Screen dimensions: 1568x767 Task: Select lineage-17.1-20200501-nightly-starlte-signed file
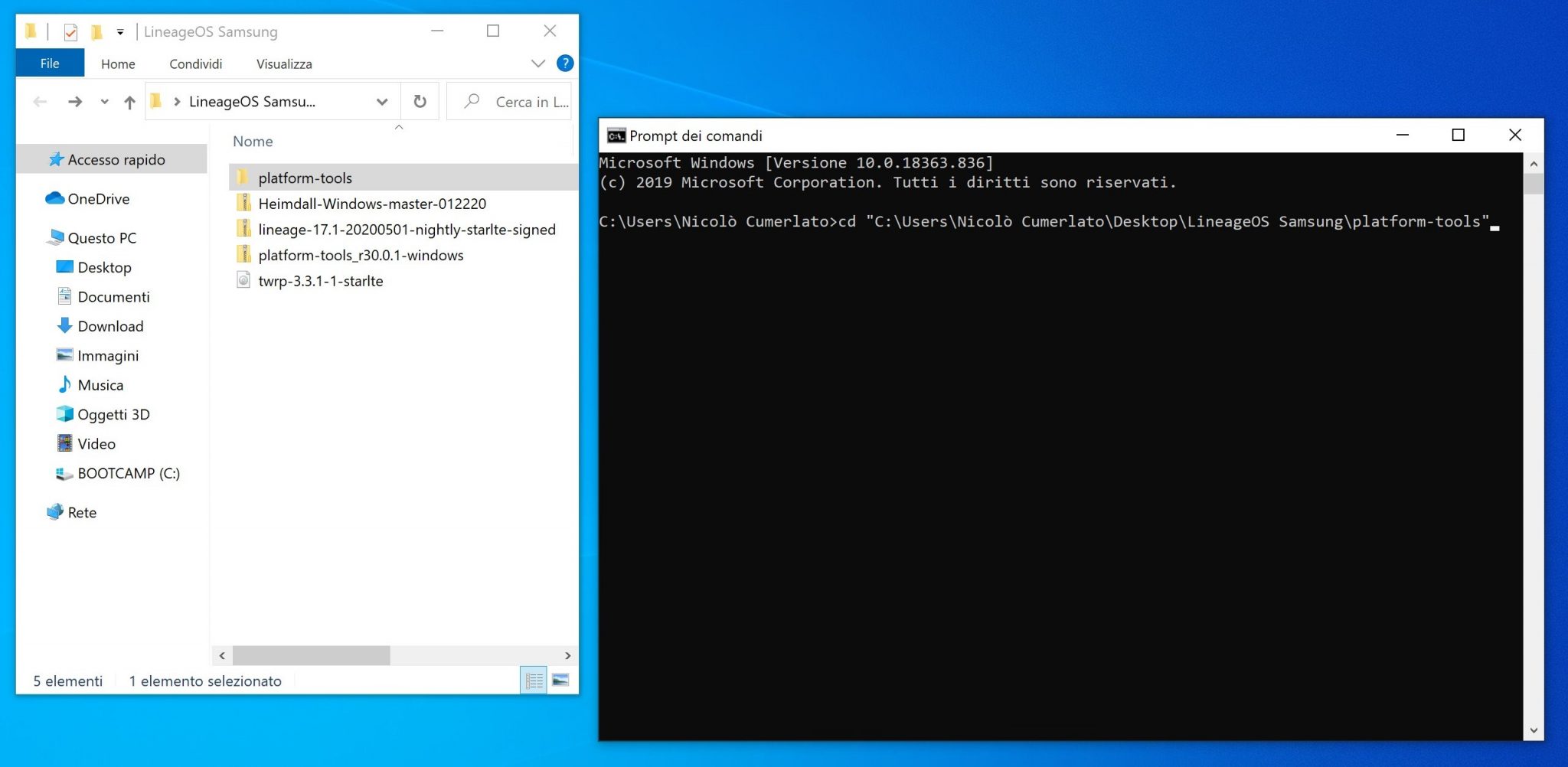(407, 230)
